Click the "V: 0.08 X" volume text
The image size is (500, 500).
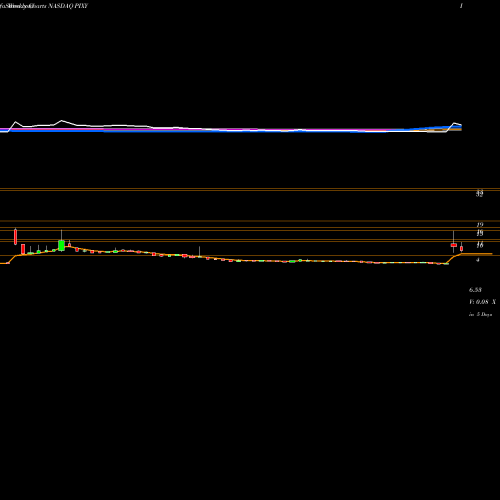482,302
